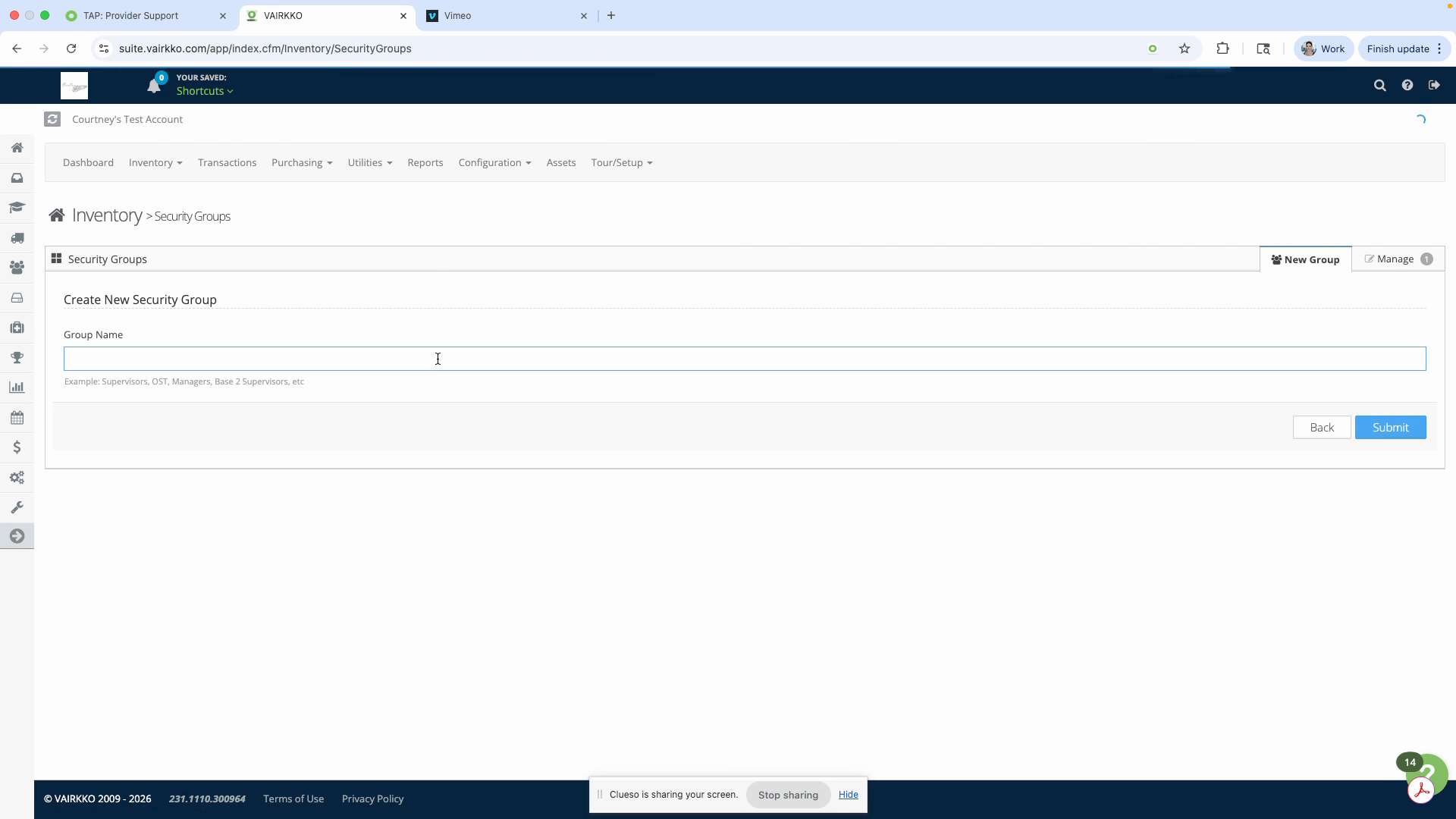Screen dimensions: 1456x819
Task: Click the home icon beside Inventory heading
Action: 57,215
